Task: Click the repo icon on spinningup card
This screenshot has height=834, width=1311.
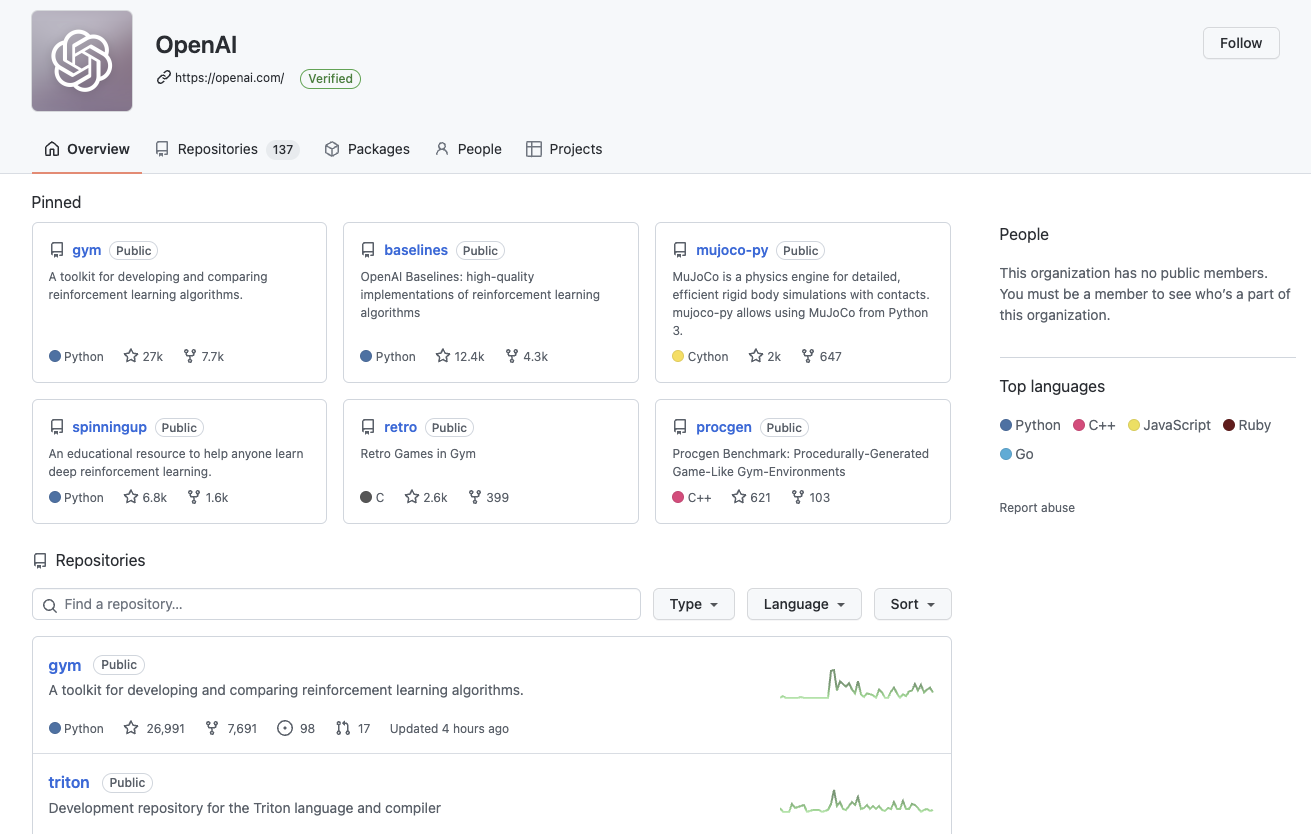Action: (57, 427)
